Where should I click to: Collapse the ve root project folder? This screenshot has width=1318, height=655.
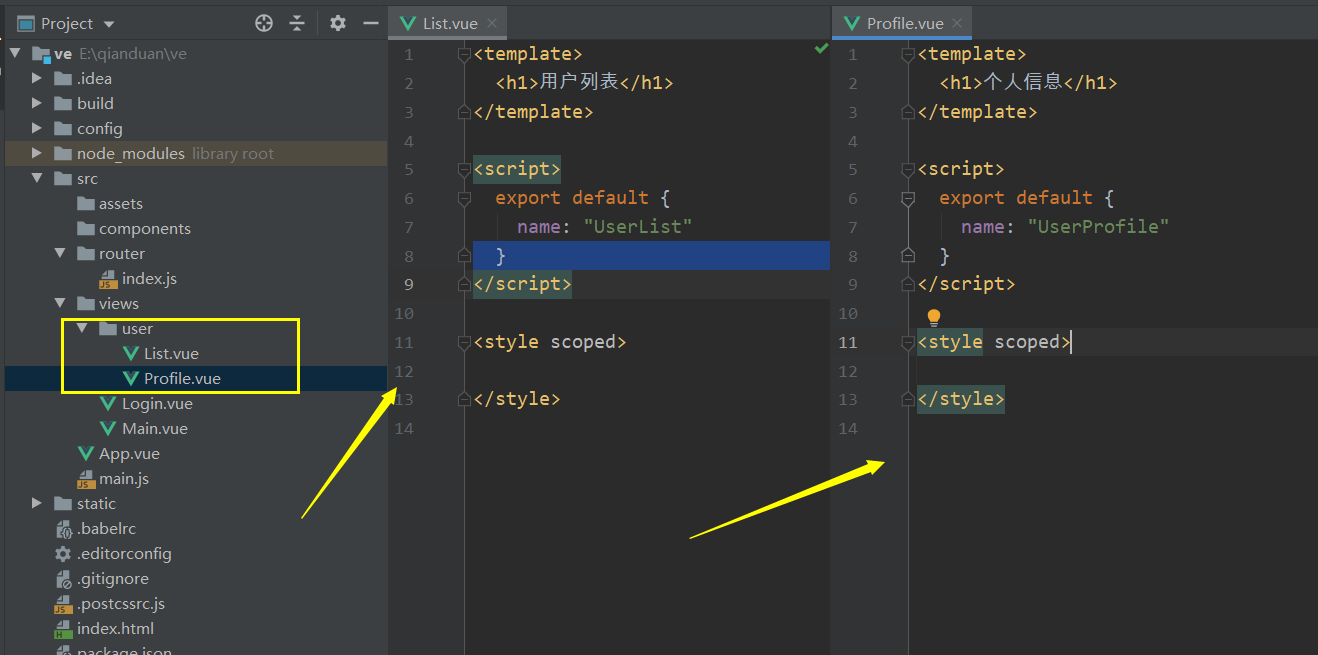(15, 54)
